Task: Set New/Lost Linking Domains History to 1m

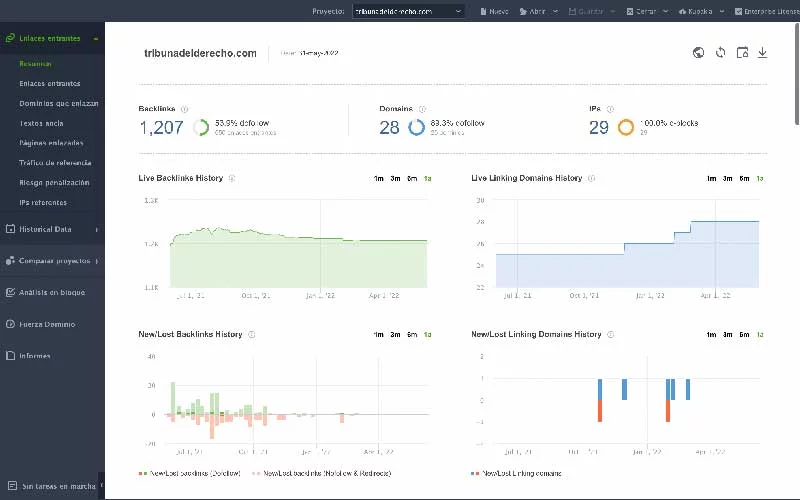Action: point(711,335)
